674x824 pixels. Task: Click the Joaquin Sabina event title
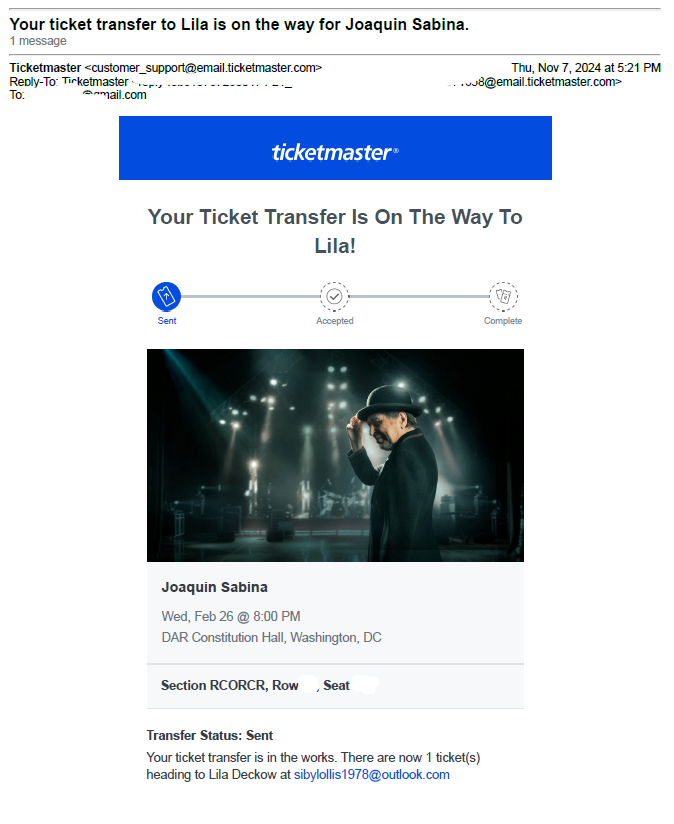[x=214, y=588]
